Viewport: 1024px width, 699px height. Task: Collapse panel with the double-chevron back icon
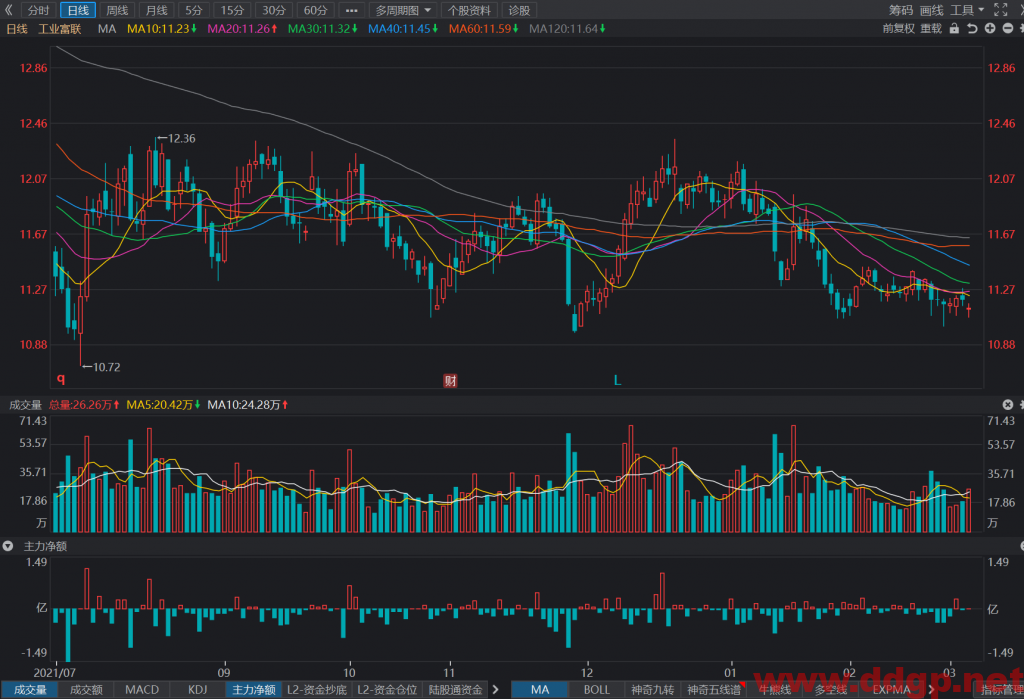click(8, 10)
